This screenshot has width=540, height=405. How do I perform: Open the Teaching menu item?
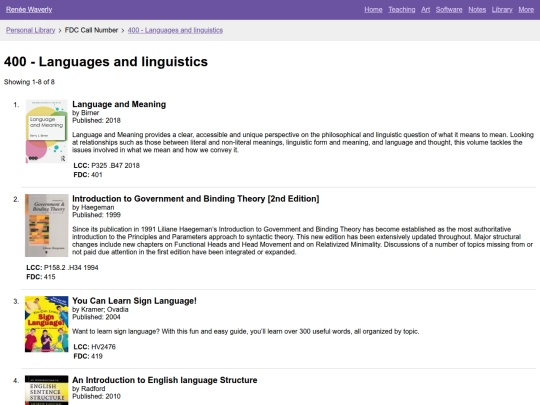[402, 10]
